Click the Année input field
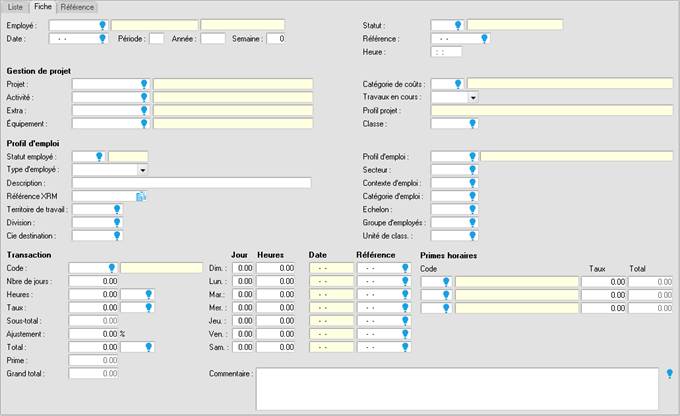Viewport: 680px width, 416px height. [213, 39]
